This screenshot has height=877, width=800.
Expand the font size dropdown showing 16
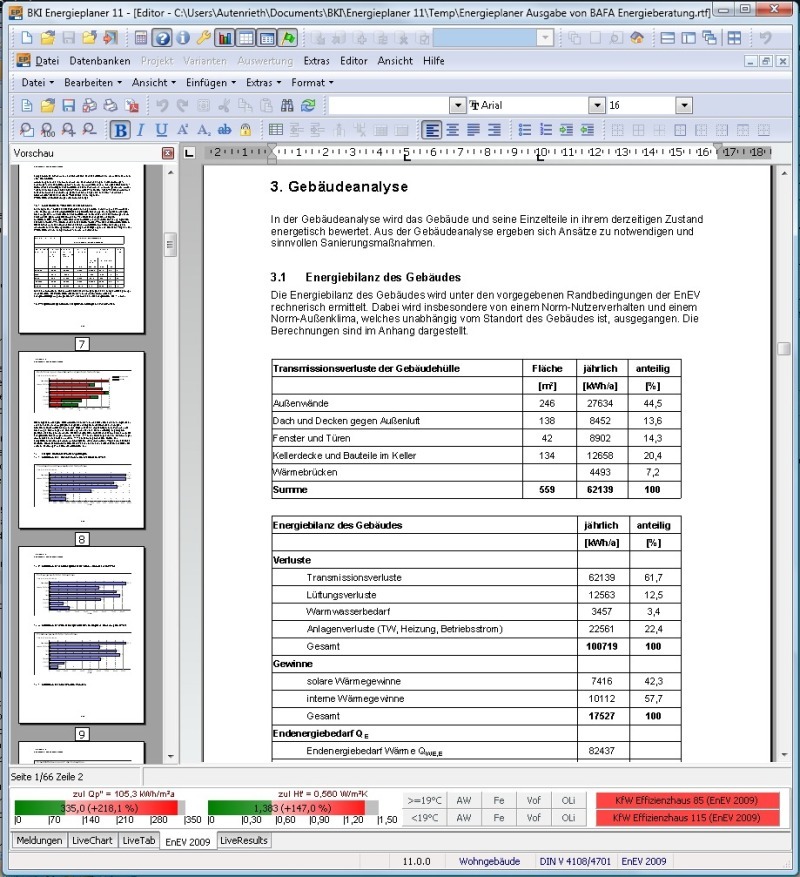(x=684, y=105)
